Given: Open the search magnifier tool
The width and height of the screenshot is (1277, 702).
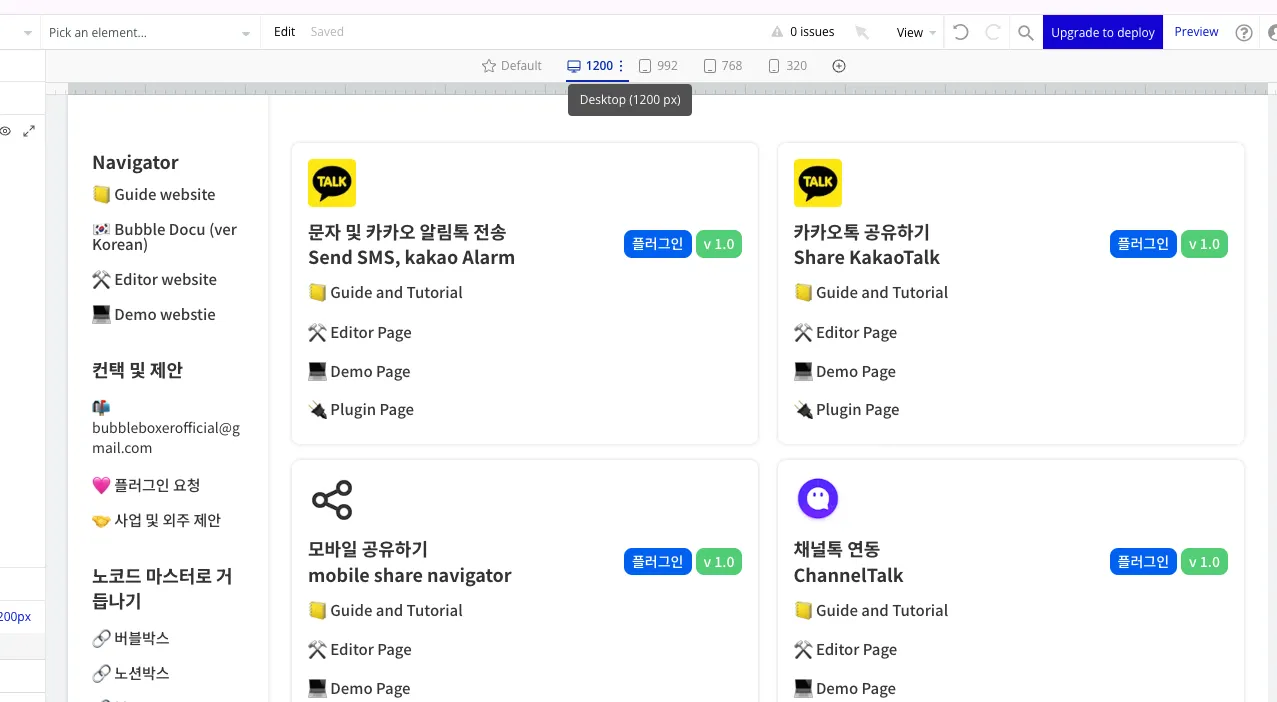Looking at the screenshot, I should point(1025,33).
